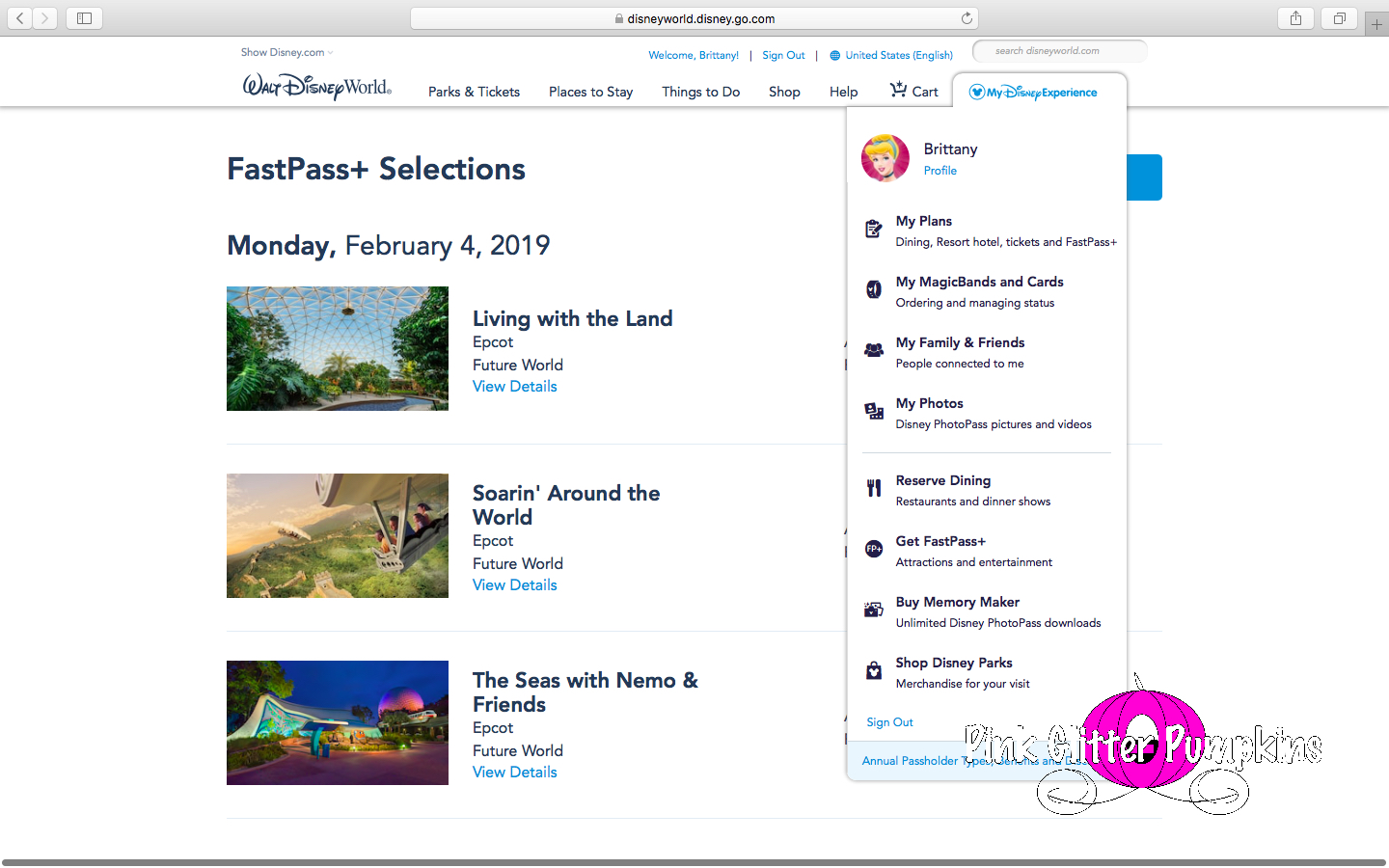Click the Living with the Land thumbnail
The height and width of the screenshot is (868, 1389).
(338, 348)
